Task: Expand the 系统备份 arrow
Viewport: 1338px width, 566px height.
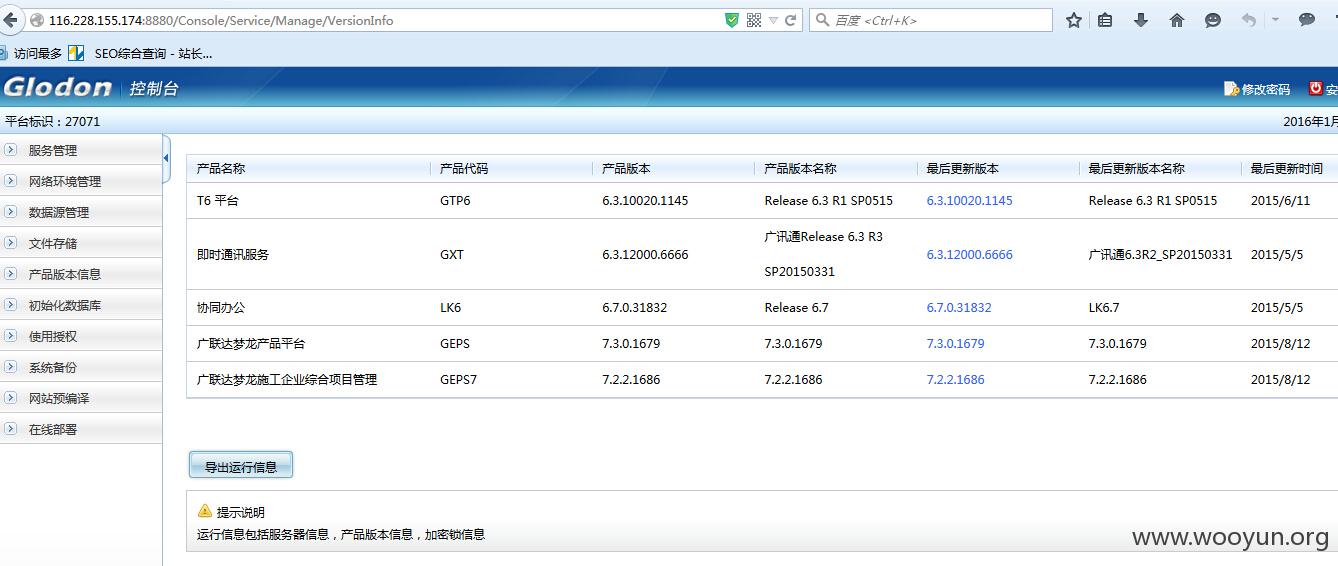Action: (x=11, y=367)
